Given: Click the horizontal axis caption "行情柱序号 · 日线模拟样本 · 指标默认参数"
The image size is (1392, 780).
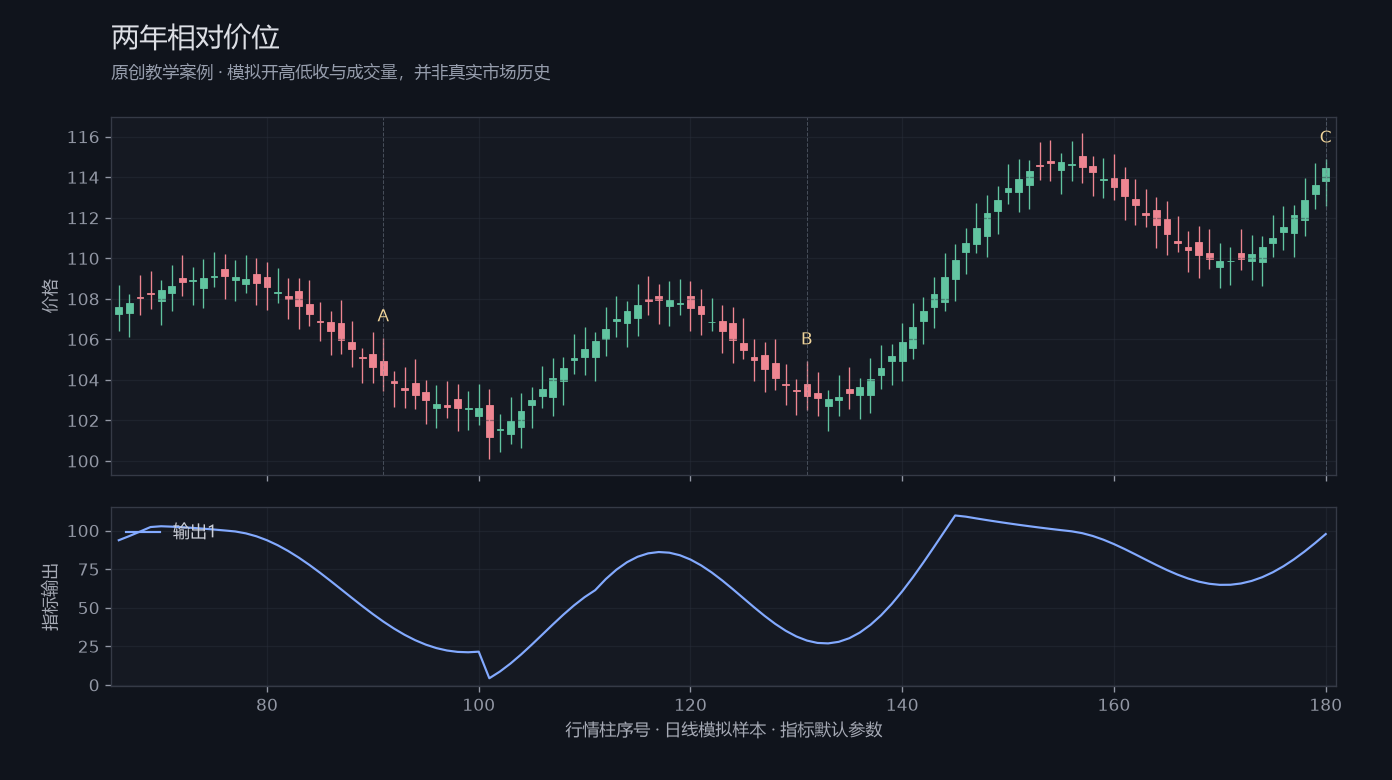Looking at the screenshot, I should 724,730.
